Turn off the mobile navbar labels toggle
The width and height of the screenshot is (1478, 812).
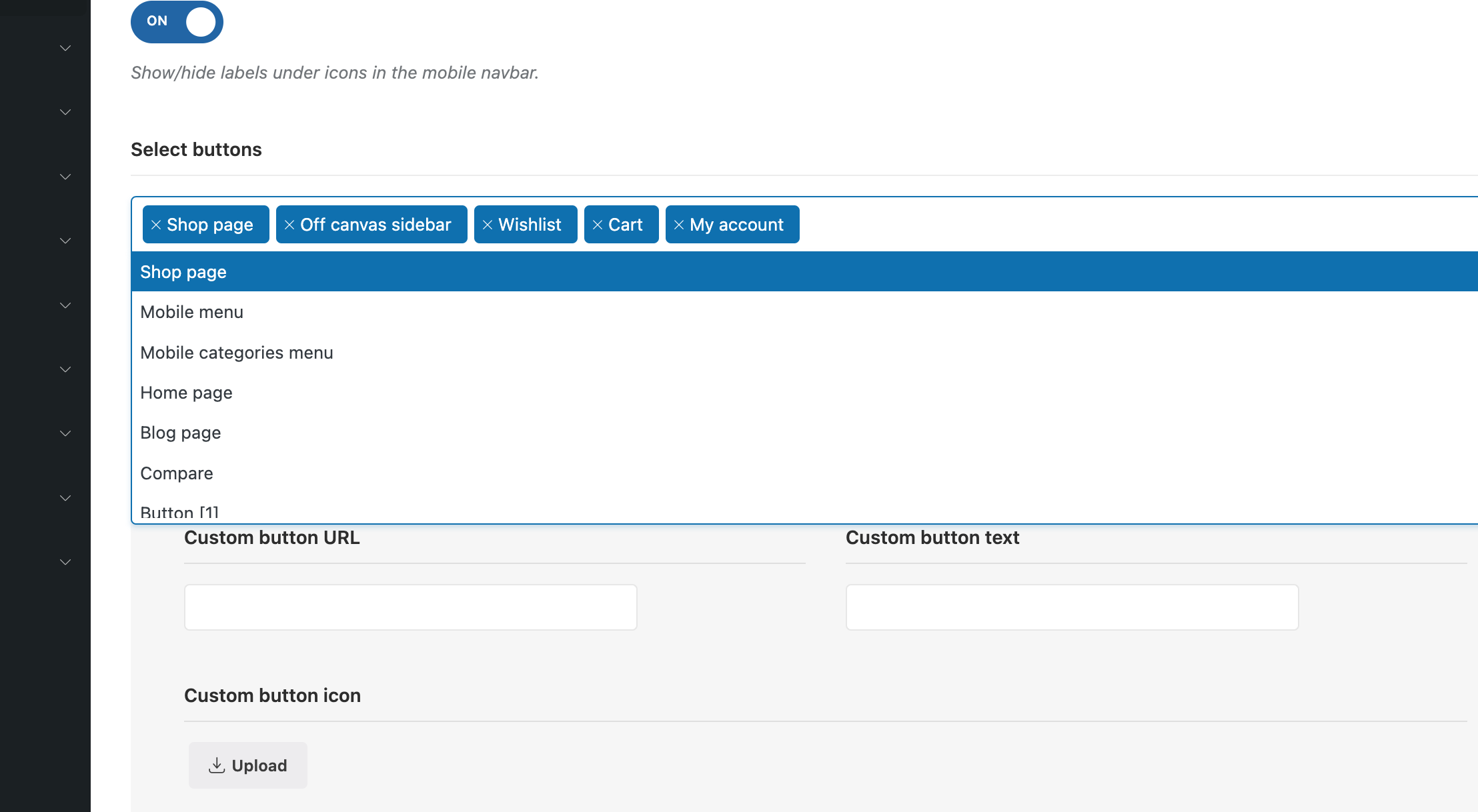tap(177, 21)
